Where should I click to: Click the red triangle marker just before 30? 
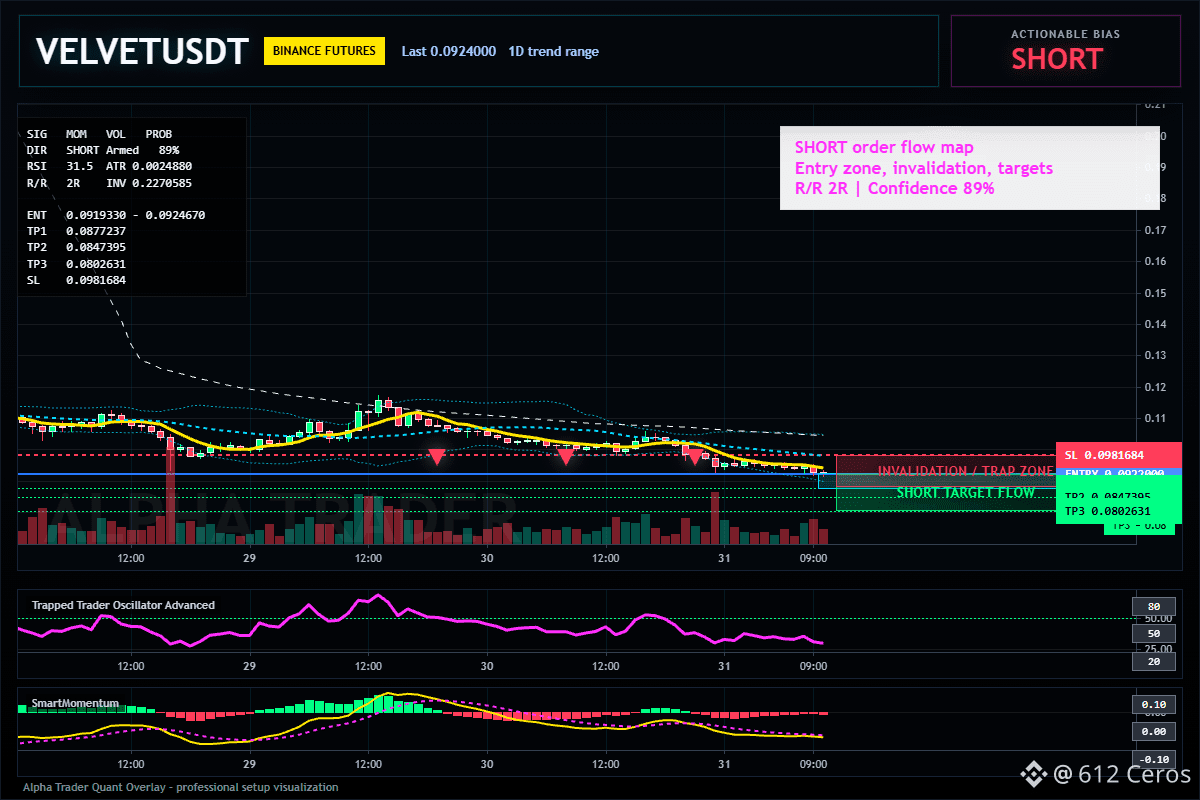coord(437,457)
